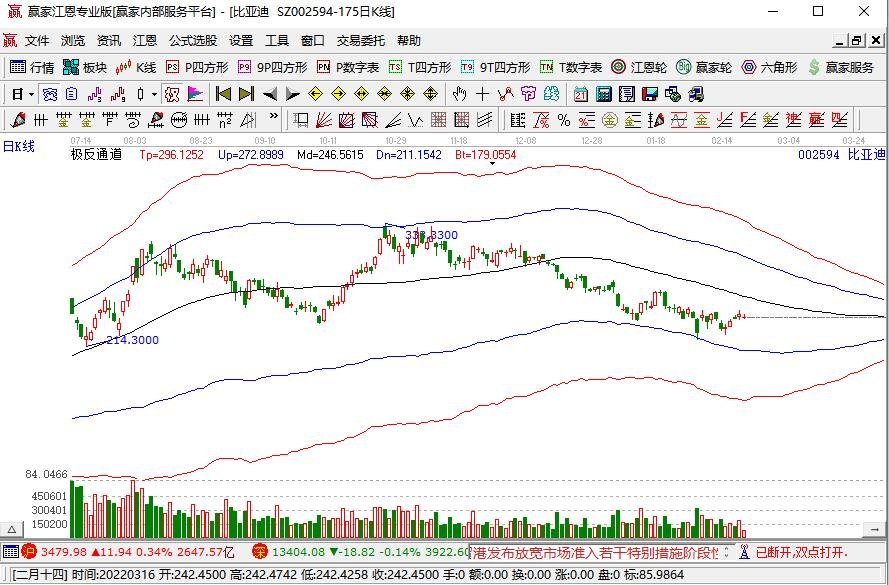Select the crosshair cursor tool

[482, 94]
